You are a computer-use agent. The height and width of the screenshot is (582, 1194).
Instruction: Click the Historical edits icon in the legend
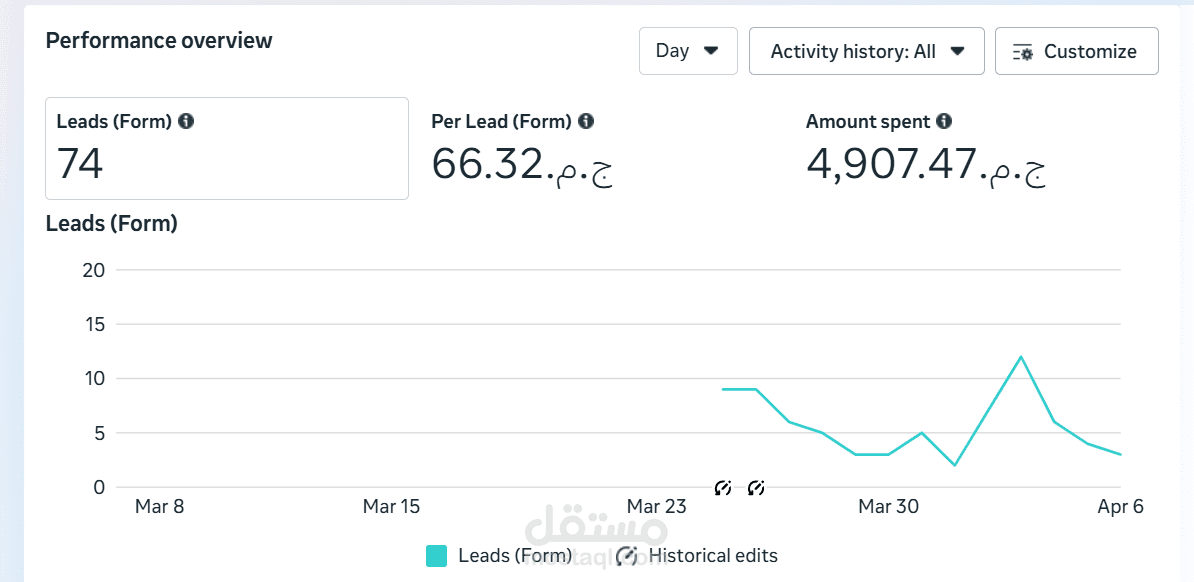(626, 555)
